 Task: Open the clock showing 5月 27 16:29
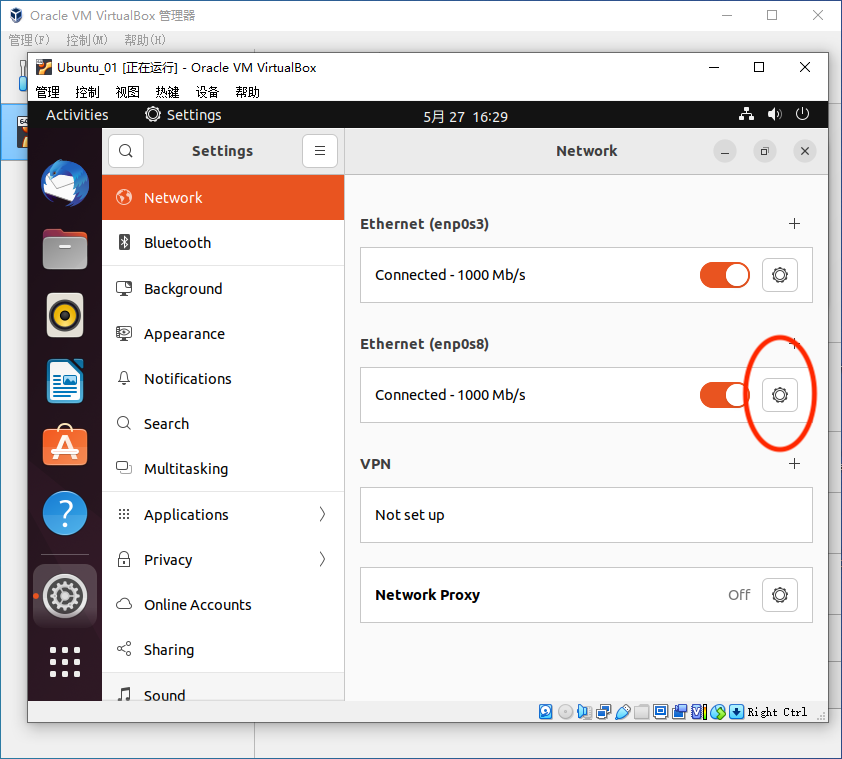tap(465, 117)
